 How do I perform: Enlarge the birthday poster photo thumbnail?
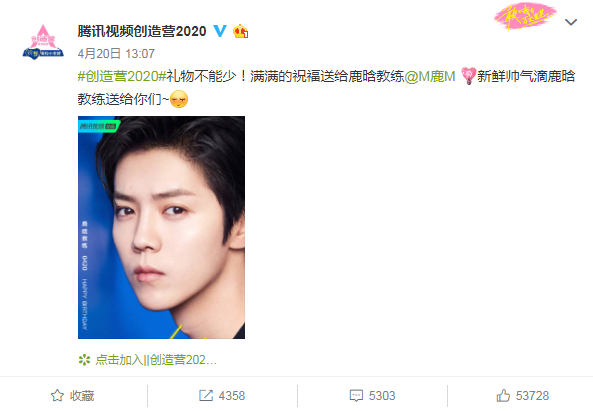click(x=161, y=227)
